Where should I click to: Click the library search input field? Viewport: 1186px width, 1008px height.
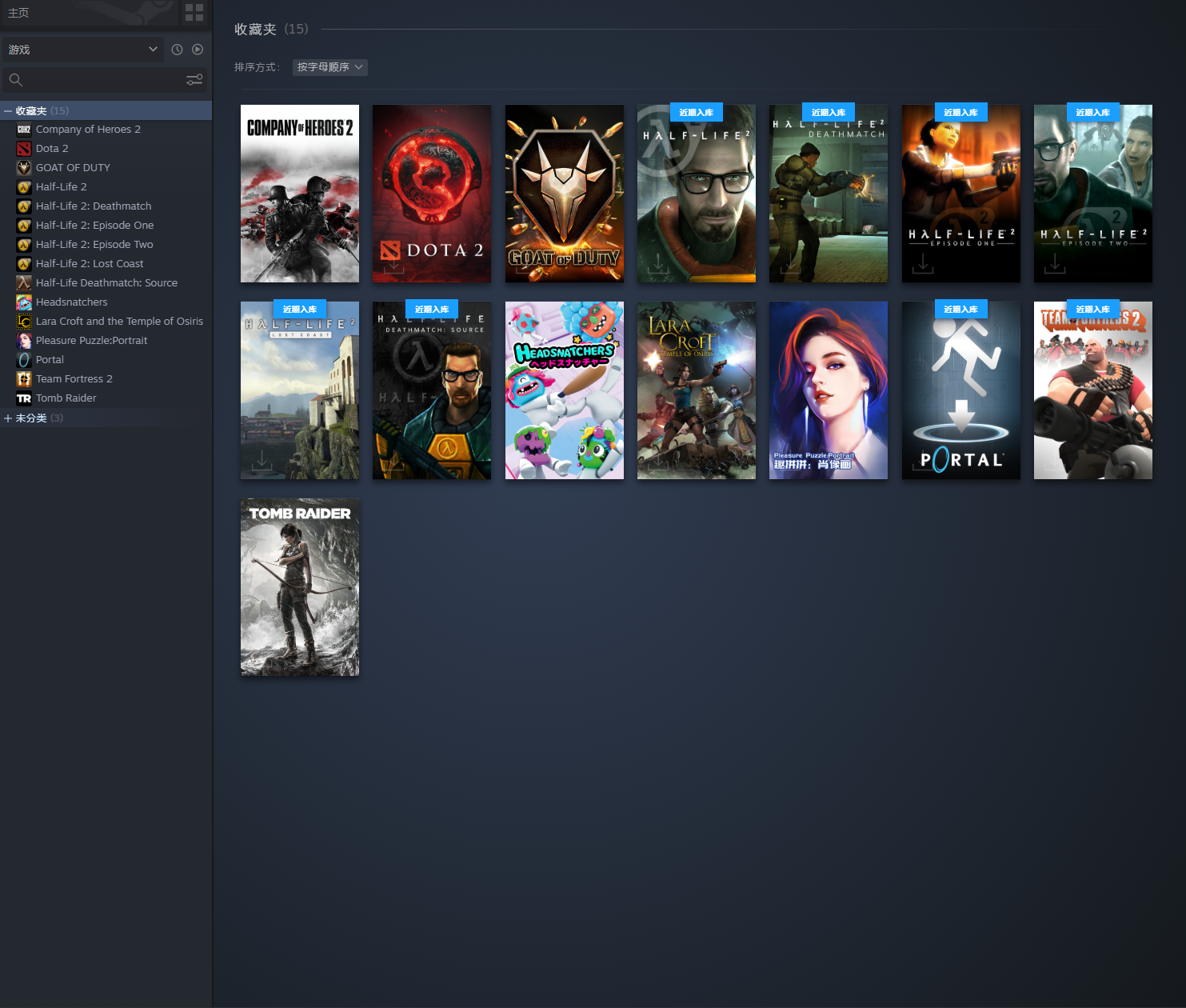point(104,79)
